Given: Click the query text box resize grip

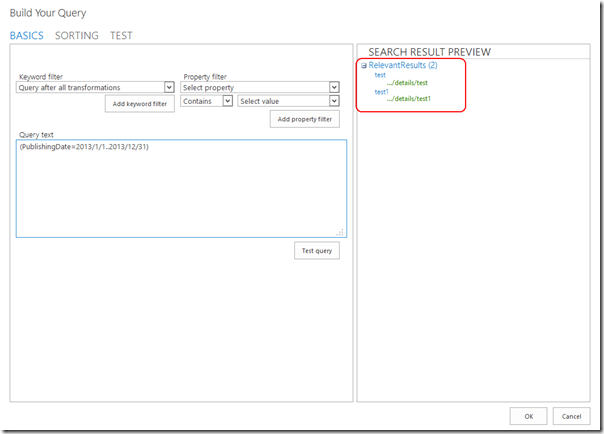Looking at the screenshot, I should click(340, 232).
